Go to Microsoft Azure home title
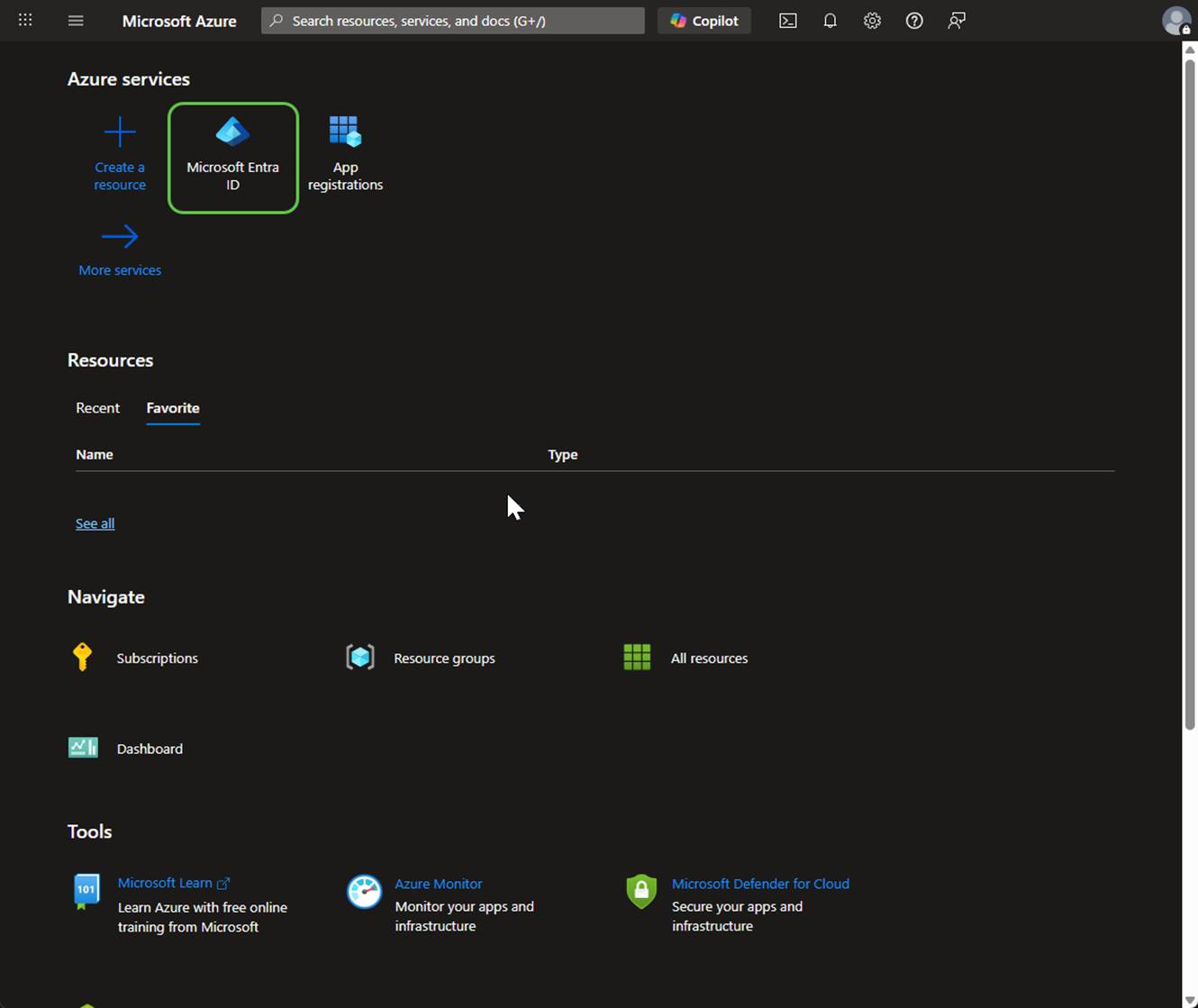1198x1008 pixels. point(179,21)
